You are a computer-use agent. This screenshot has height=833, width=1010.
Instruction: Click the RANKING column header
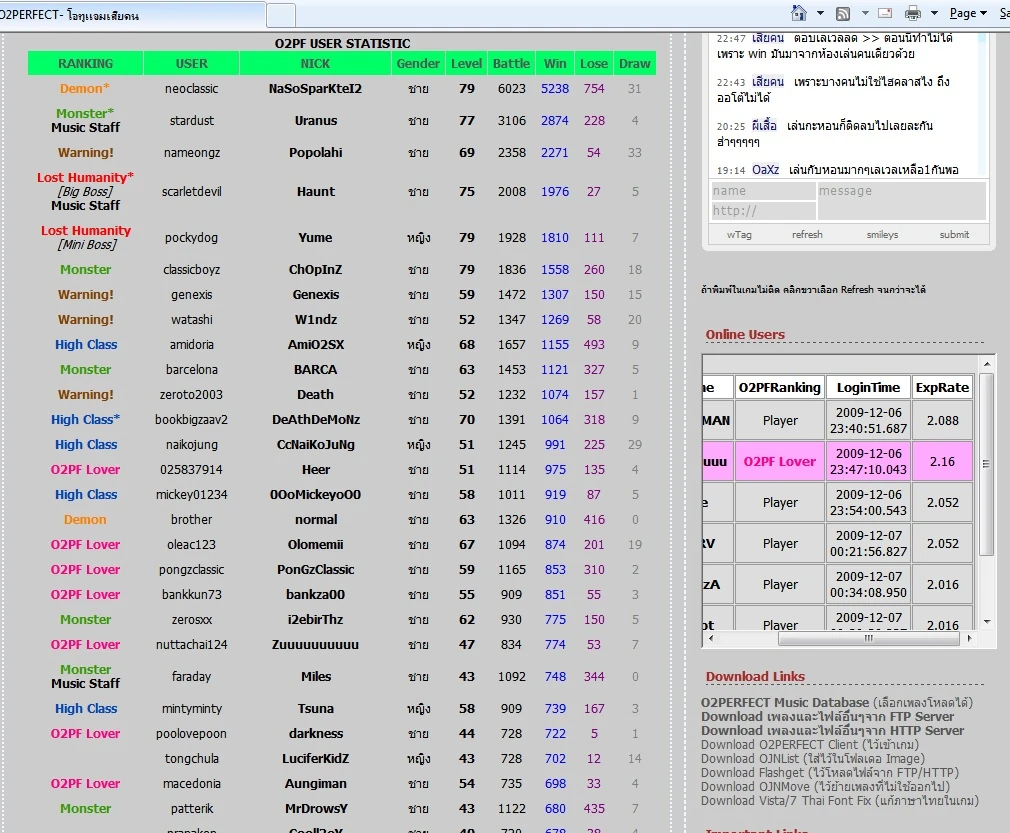pos(85,63)
